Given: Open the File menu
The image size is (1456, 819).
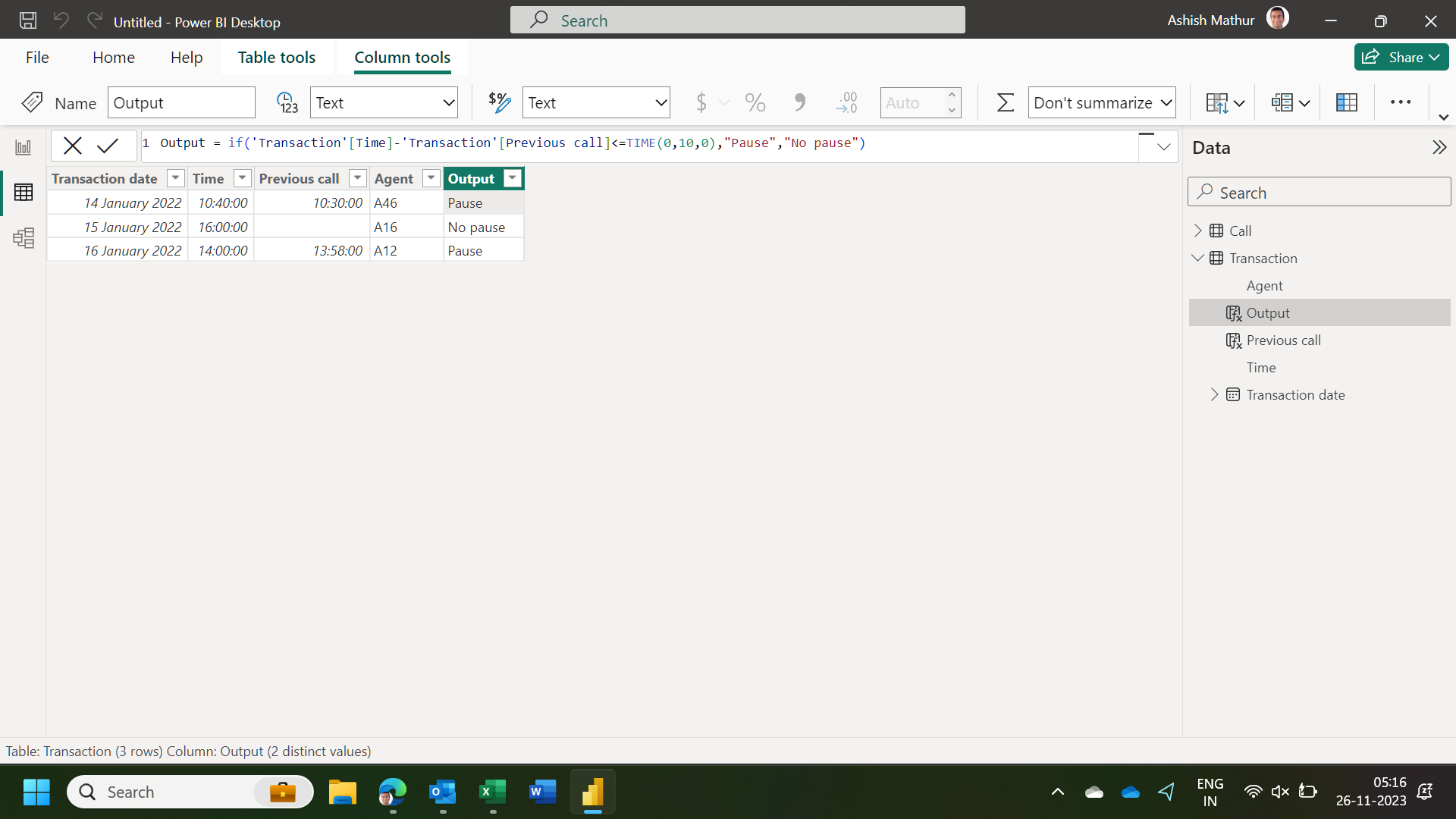Looking at the screenshot, I should click(37, 58).
